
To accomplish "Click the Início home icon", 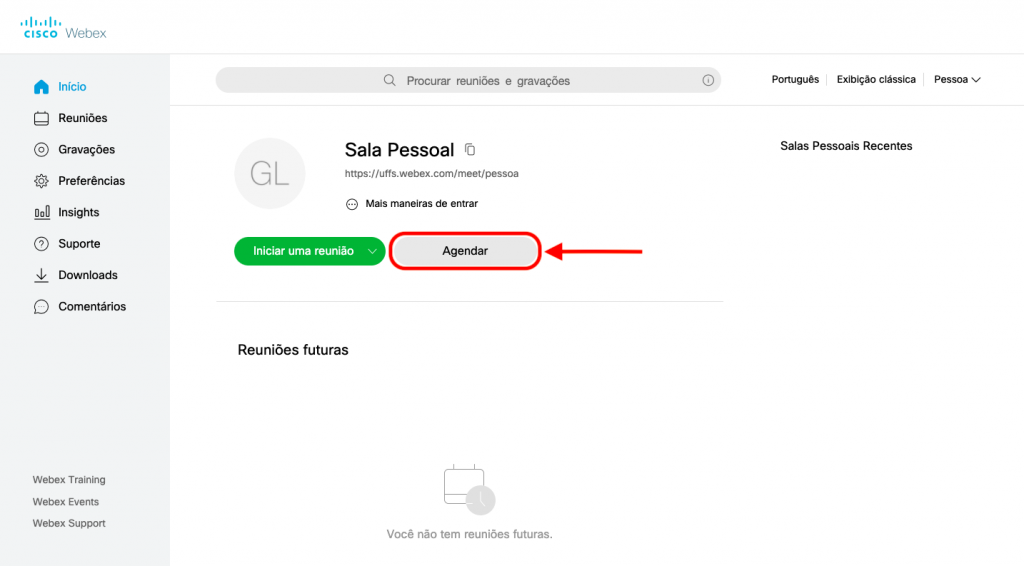I will pyautogui.click(x=41, y=87).
